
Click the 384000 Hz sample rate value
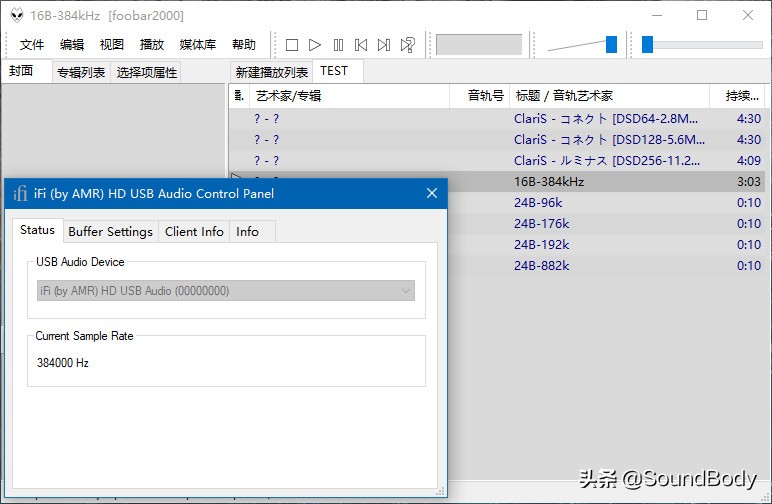click(x=63, y=363)
